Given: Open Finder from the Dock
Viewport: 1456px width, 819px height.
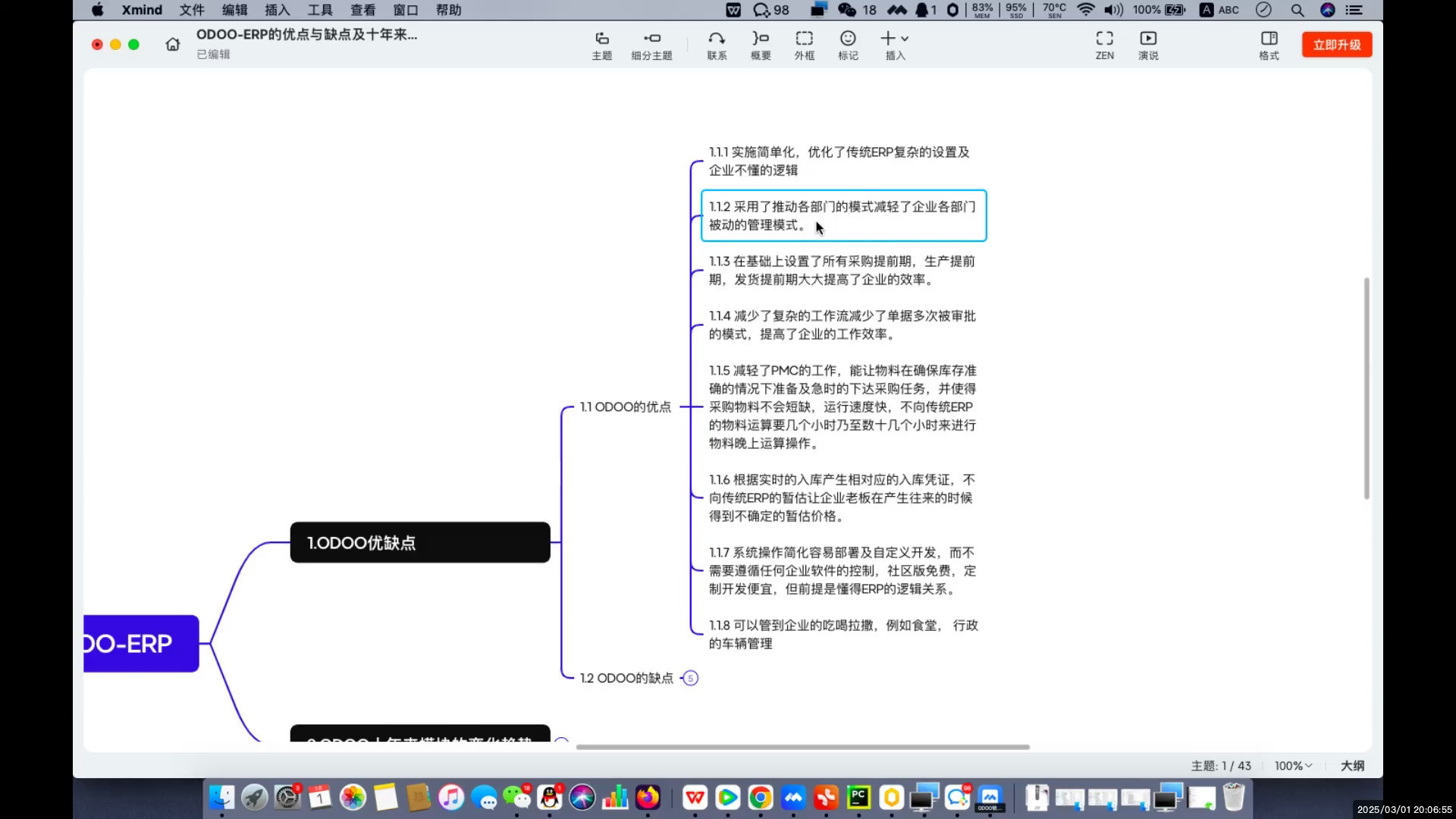Looking at the screenshot, I should 221,797.
